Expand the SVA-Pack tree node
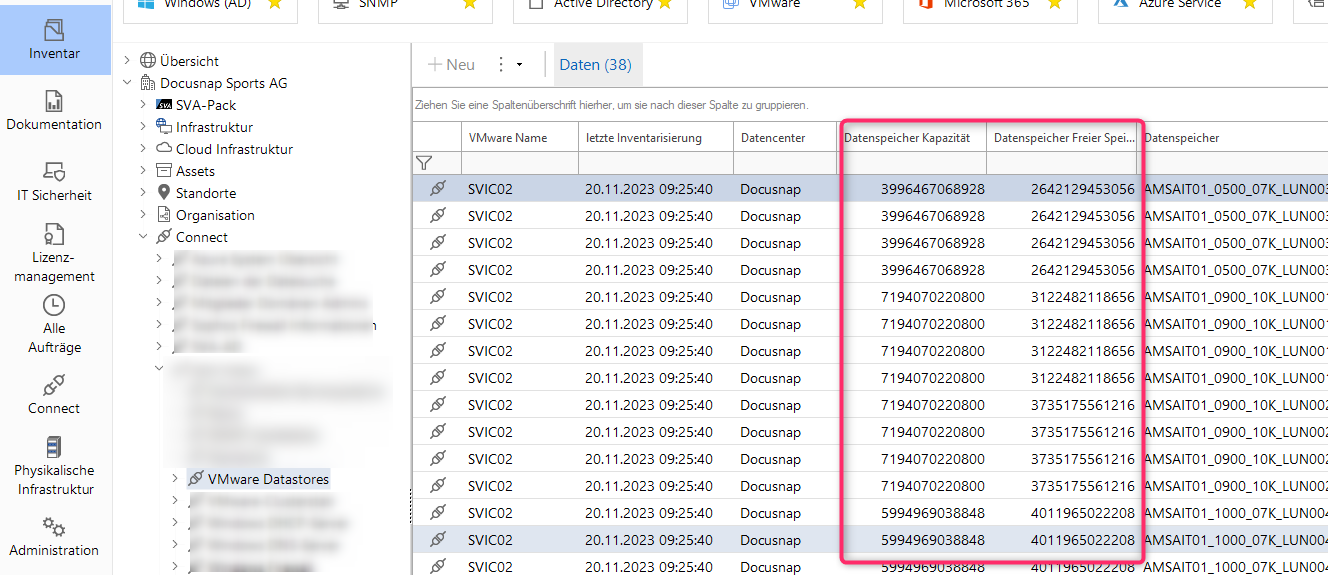The height and width of the screenshot is (575, 1328). [143, 105]
